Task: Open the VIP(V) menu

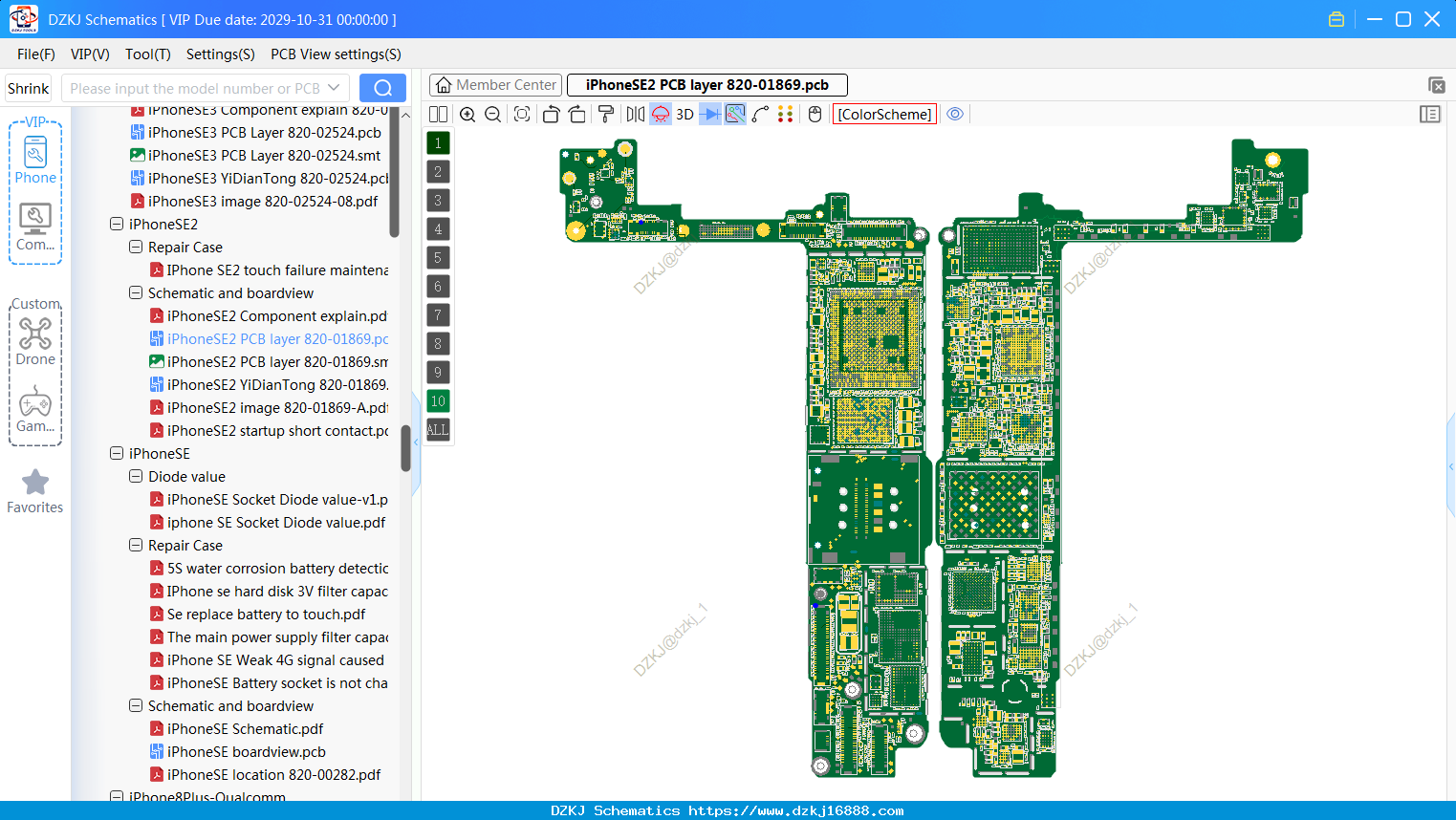Action: coord(90,54)
